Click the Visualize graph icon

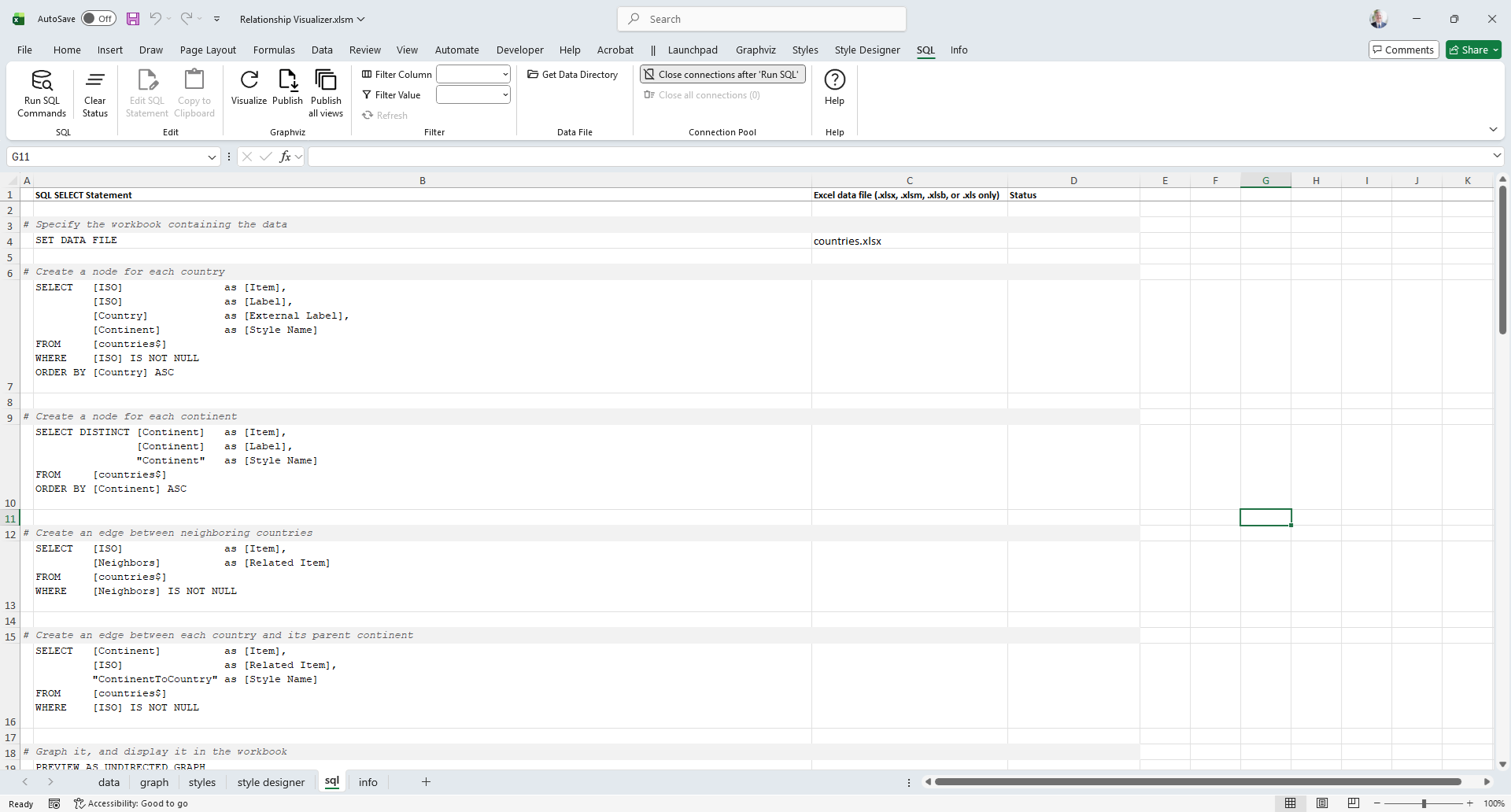click(x=249, y=81)
